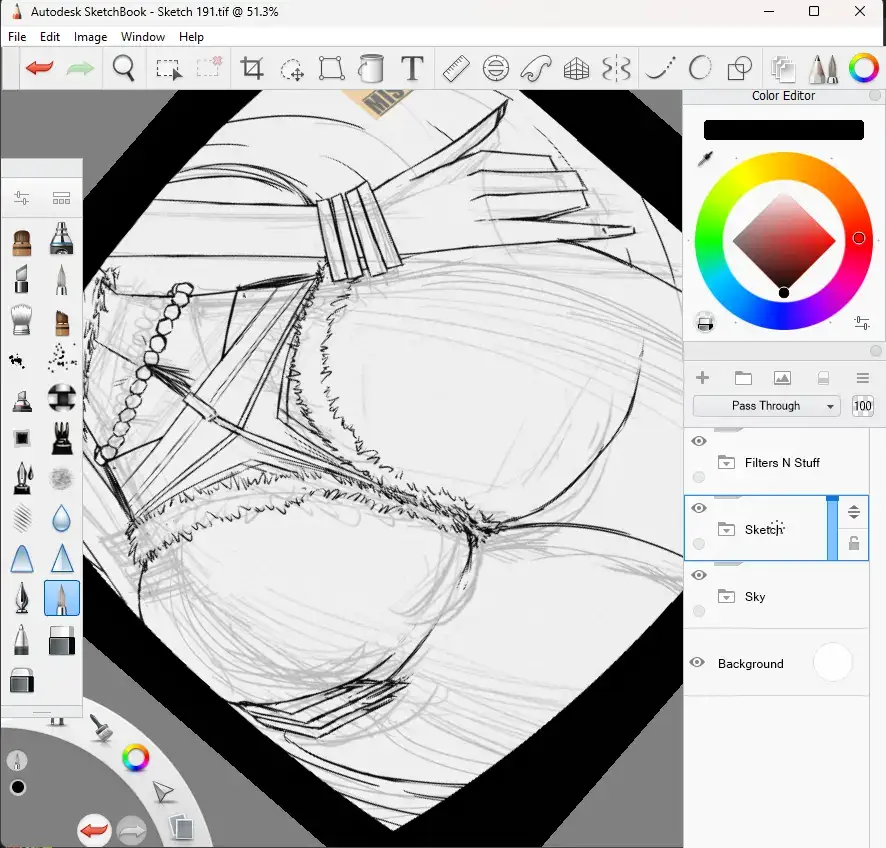Click the layer opacity value field
The image size is (886, 848).
click(862, 406)
